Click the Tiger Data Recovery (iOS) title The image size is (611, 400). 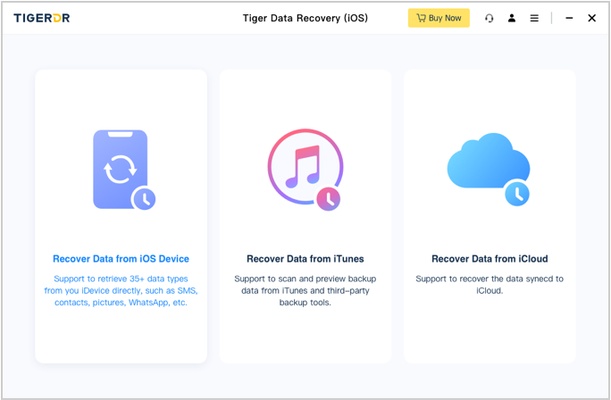[305, 18]
